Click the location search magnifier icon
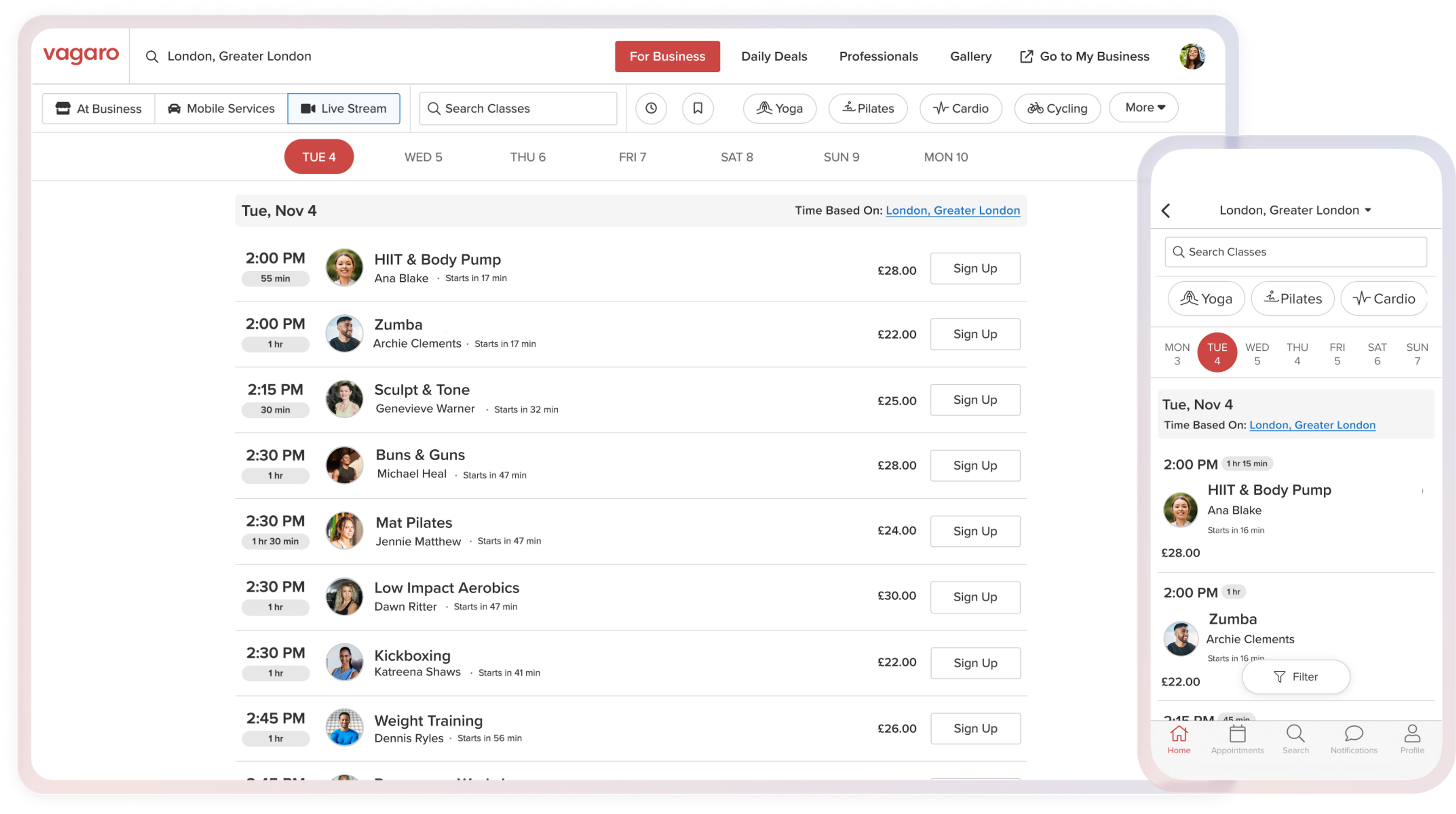Screen dimensions: 1456x814 pyautogui.click(x=152, y=56)
